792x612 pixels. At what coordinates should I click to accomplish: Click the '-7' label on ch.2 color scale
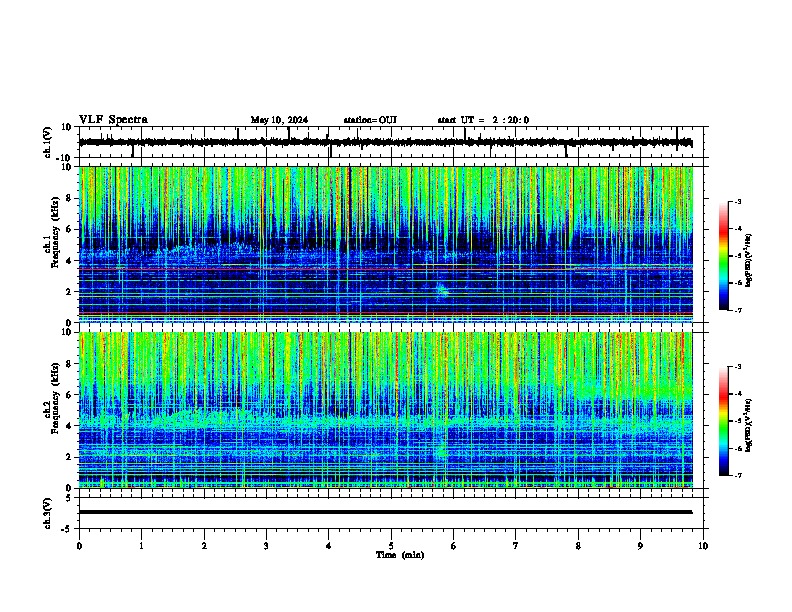click(737, 475)
